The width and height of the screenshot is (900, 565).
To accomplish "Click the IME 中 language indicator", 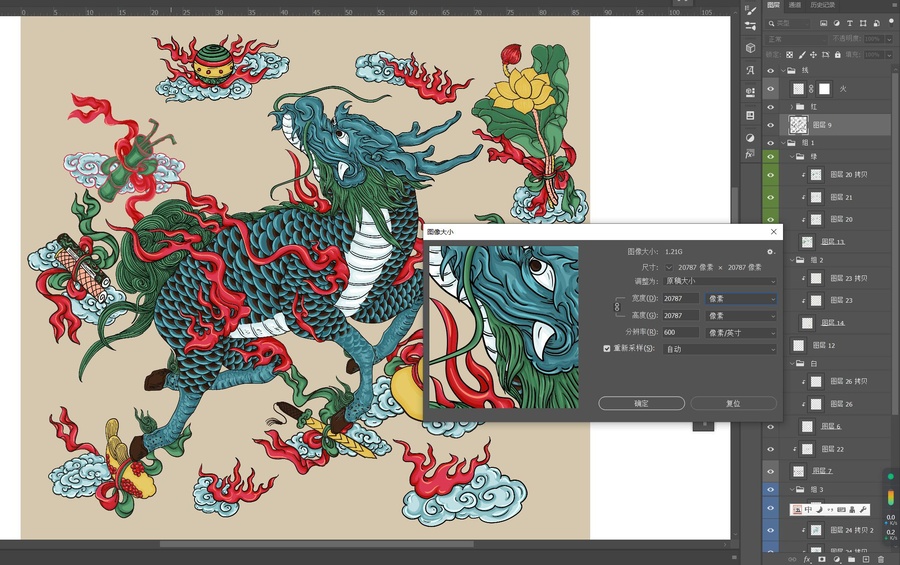I will tap(808, 509).
